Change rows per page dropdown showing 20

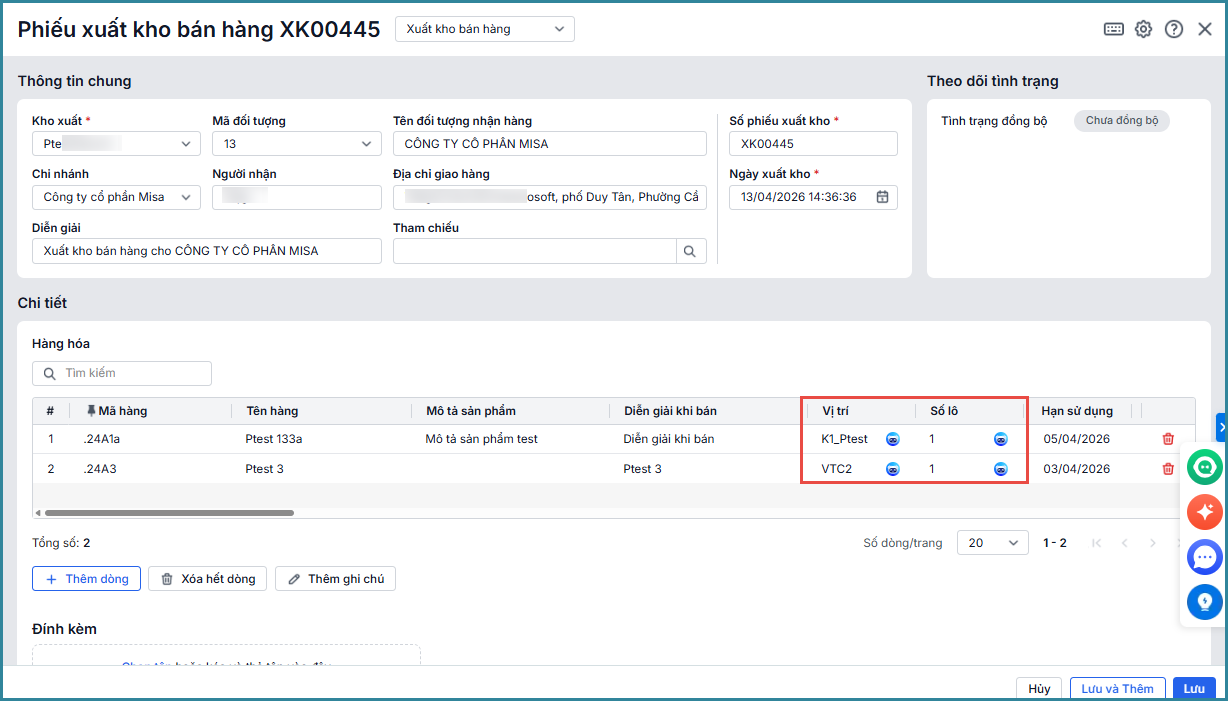[992, 543]
